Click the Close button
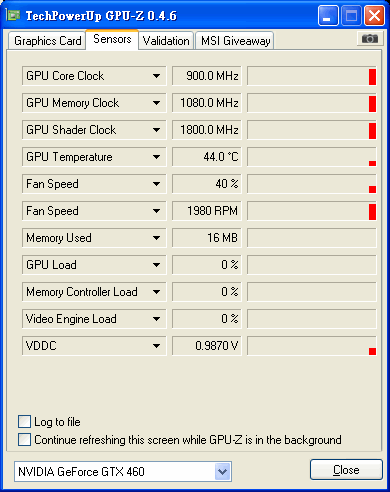390x492 pixels. [x=346, y=470]
